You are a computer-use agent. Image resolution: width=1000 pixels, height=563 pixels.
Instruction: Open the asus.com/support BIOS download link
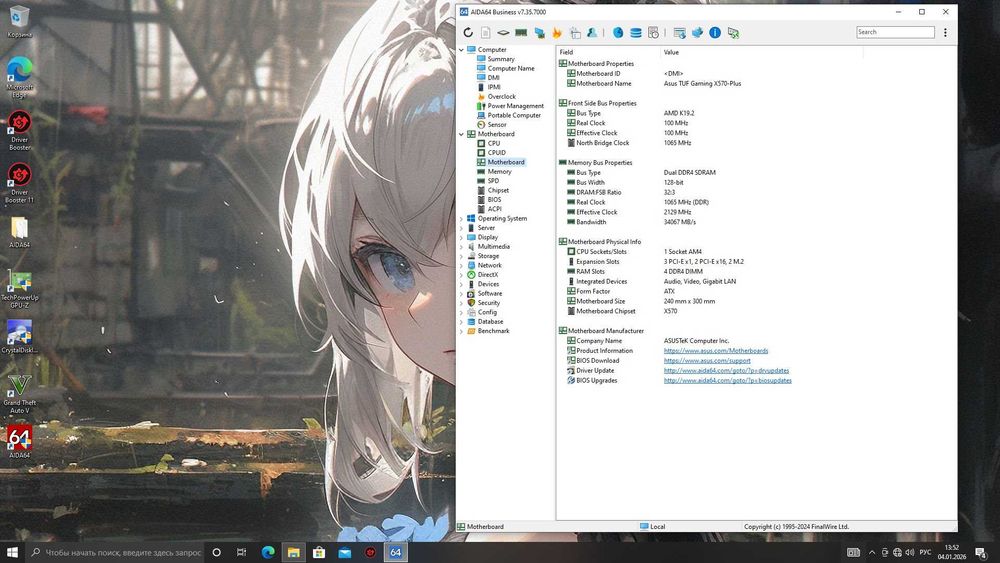click(x=707, y=361)
